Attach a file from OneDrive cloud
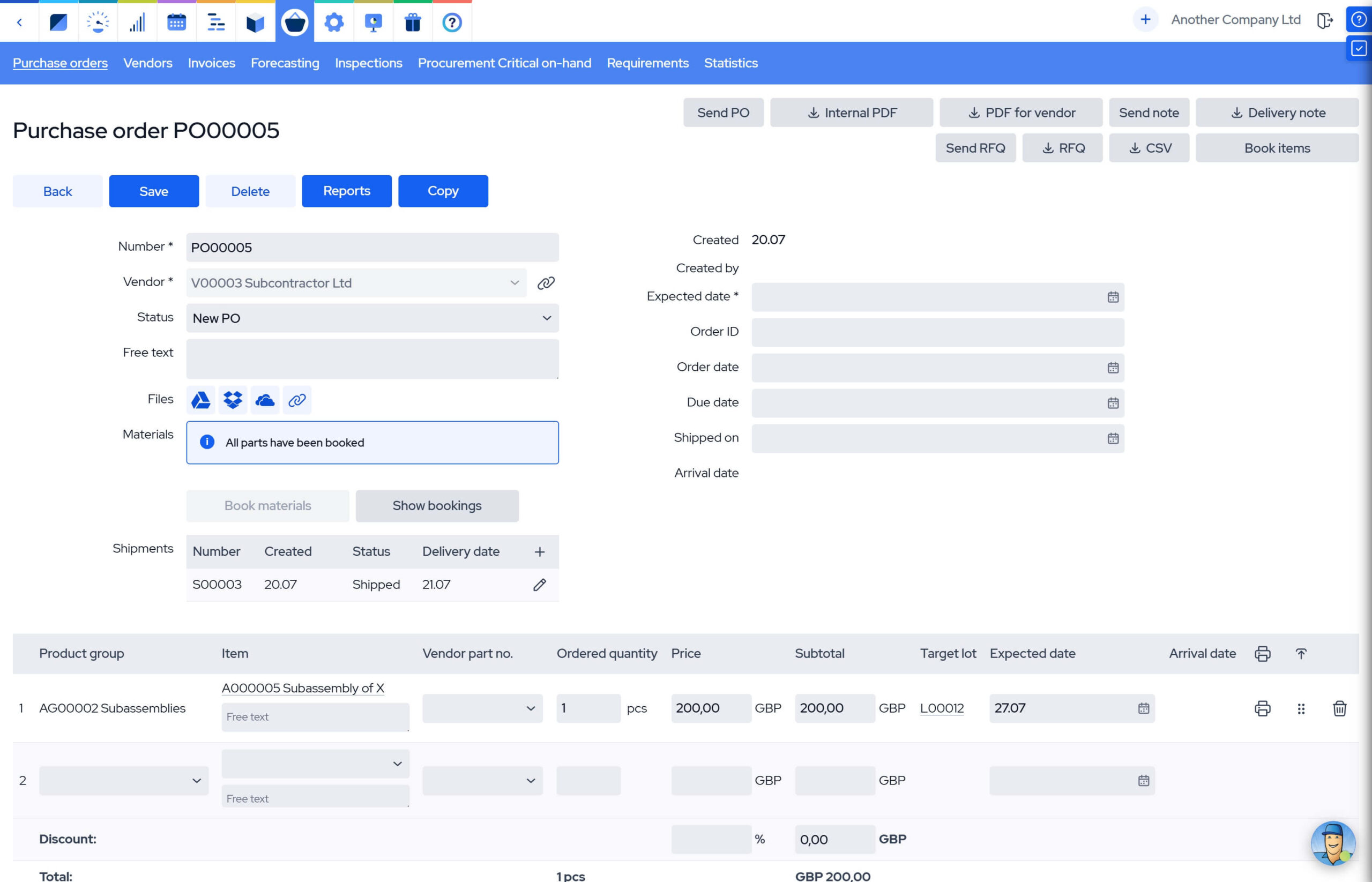This screenshot has width=1372, height=882. (x=265, y=400)
